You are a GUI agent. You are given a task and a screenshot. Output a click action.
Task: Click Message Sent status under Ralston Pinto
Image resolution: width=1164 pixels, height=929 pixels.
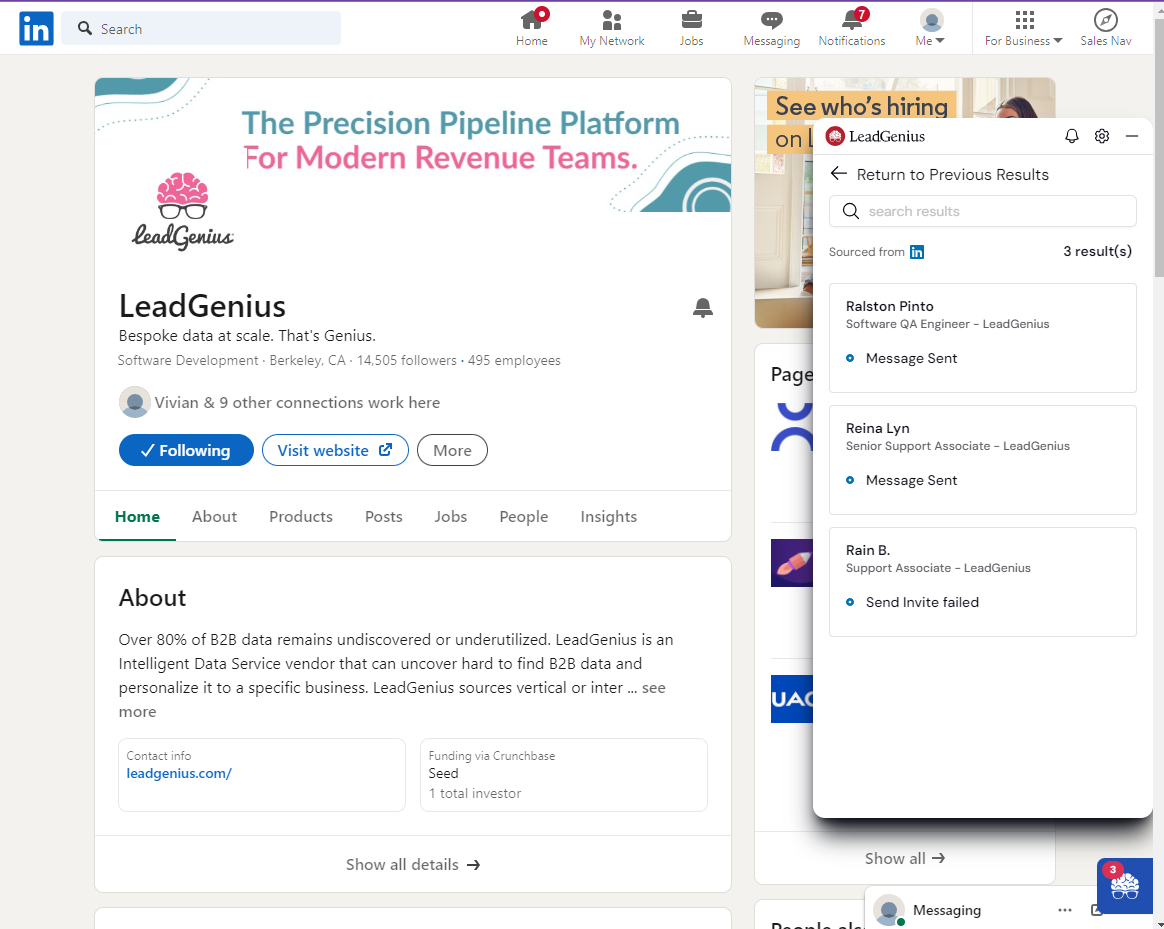coord(911,358)
